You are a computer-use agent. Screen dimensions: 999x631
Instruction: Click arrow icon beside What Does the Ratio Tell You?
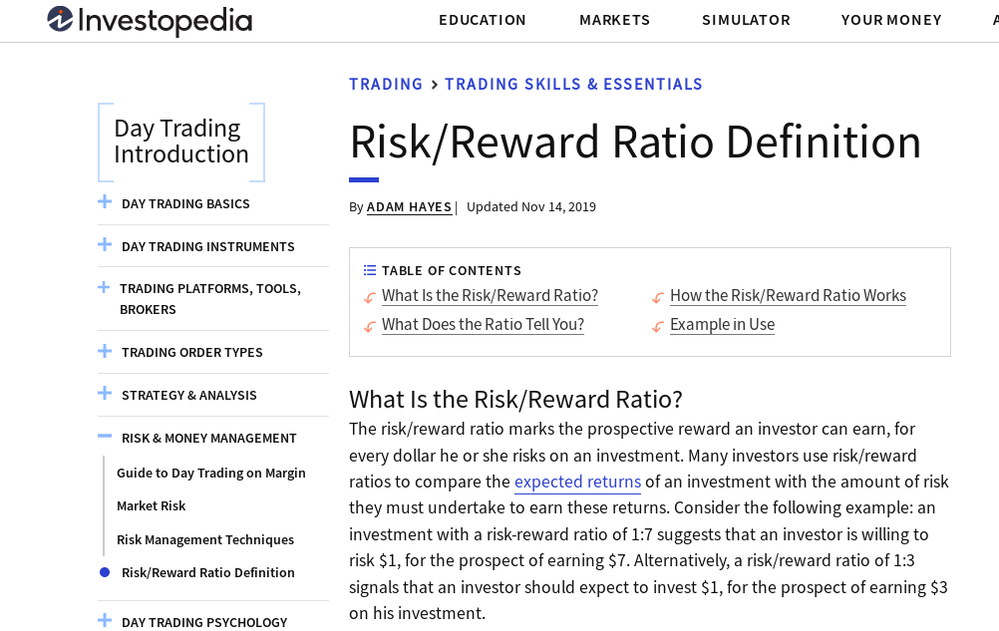(x=370, y=327)
